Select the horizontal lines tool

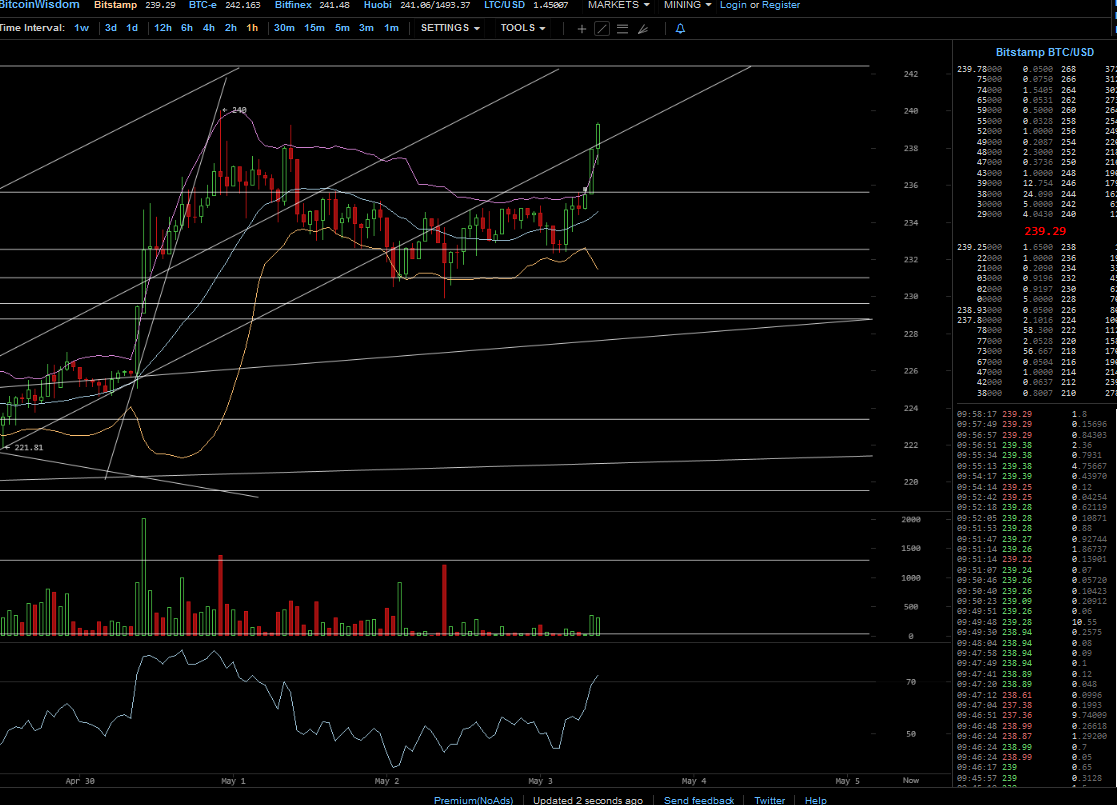coord(623,29)
